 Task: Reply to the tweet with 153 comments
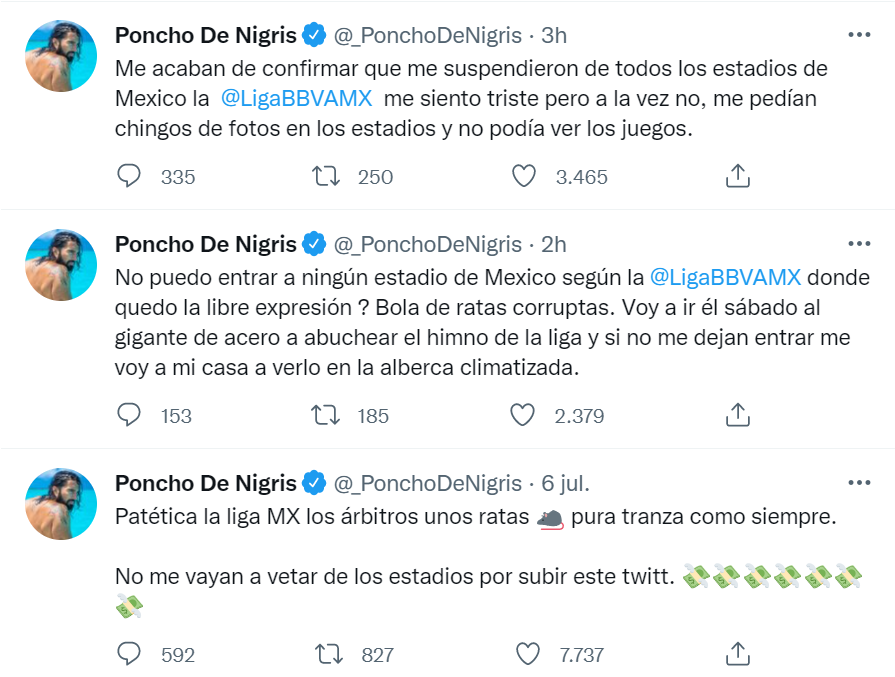click(129, 415)
